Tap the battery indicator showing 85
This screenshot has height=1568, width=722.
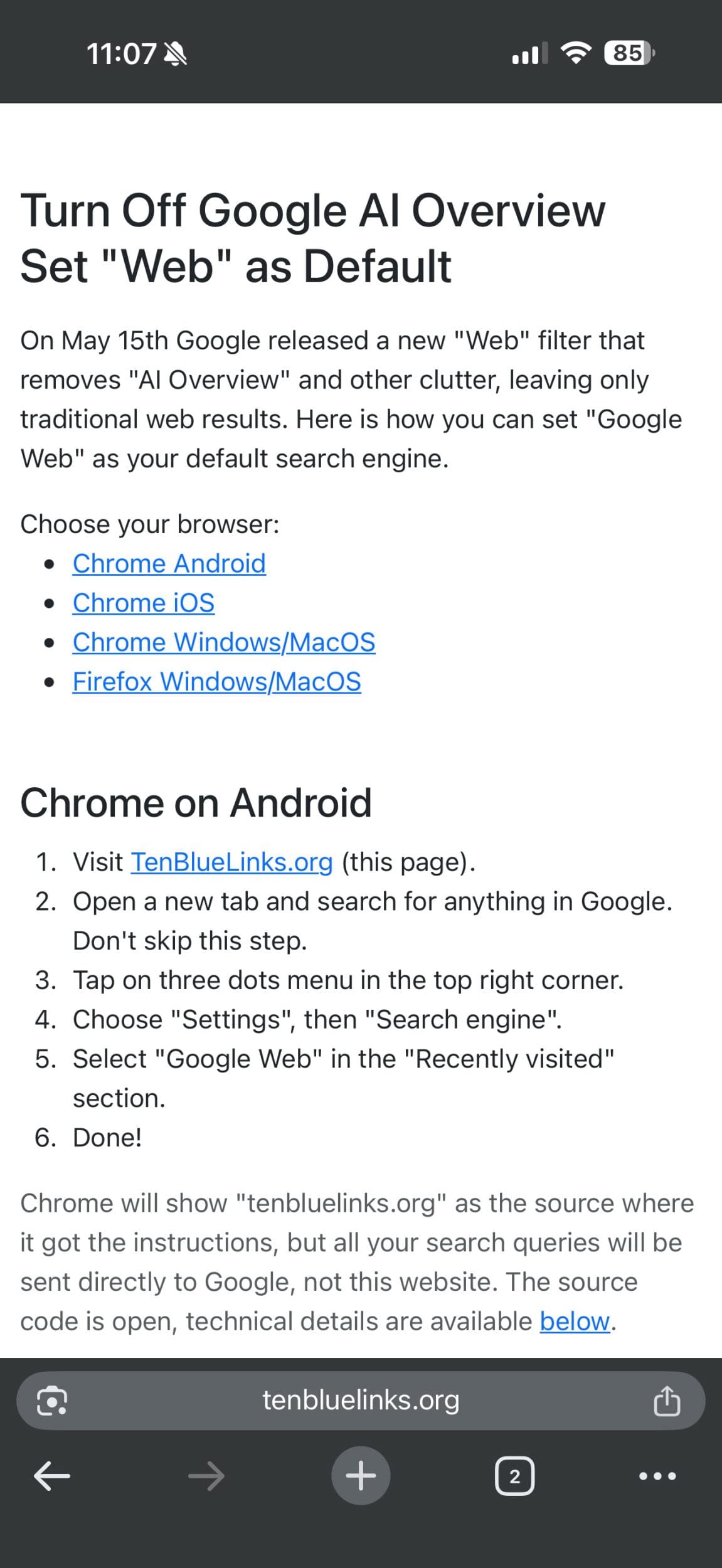tap(629, 53)
